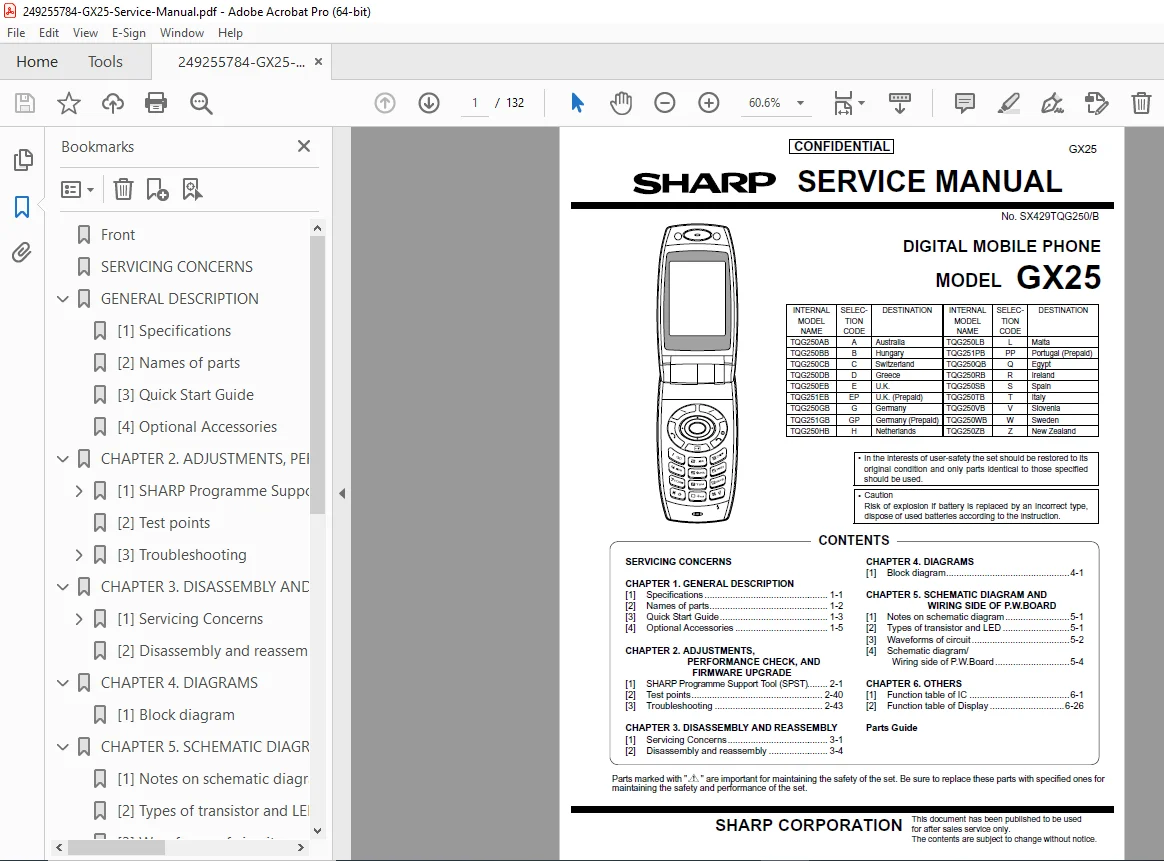Activate the Hand pan tool
The height and width of the screenshot is (861, 1164).
pyautogui.click(x=621, y=102)
